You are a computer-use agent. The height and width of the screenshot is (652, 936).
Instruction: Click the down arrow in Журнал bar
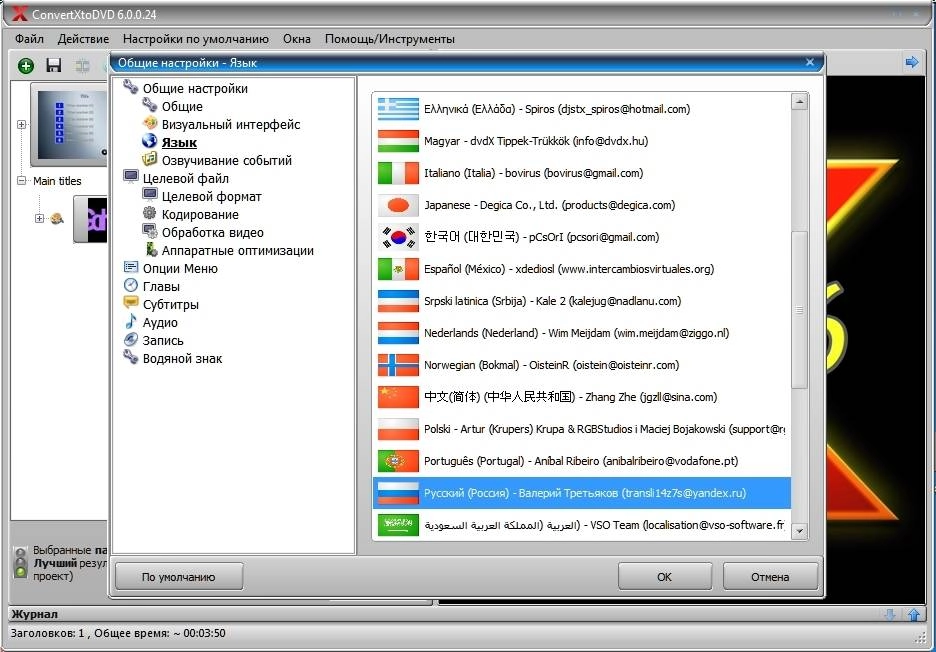890,614
